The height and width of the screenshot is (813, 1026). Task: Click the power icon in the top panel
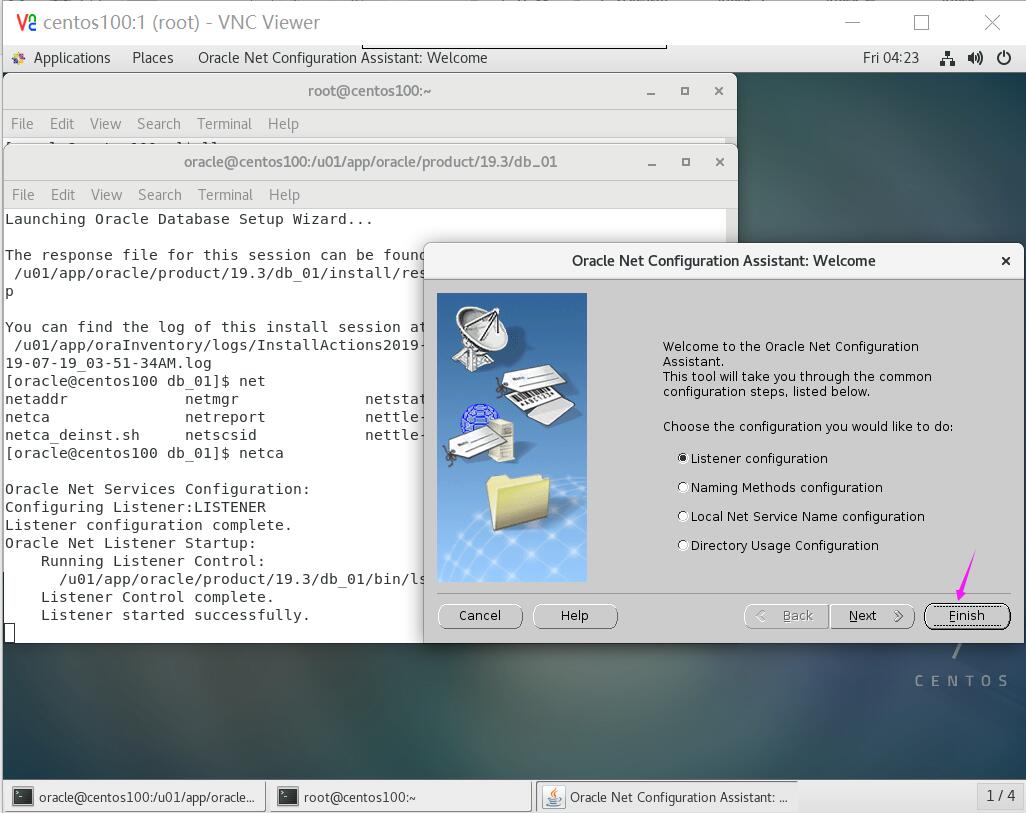[x=1004, y=58]
